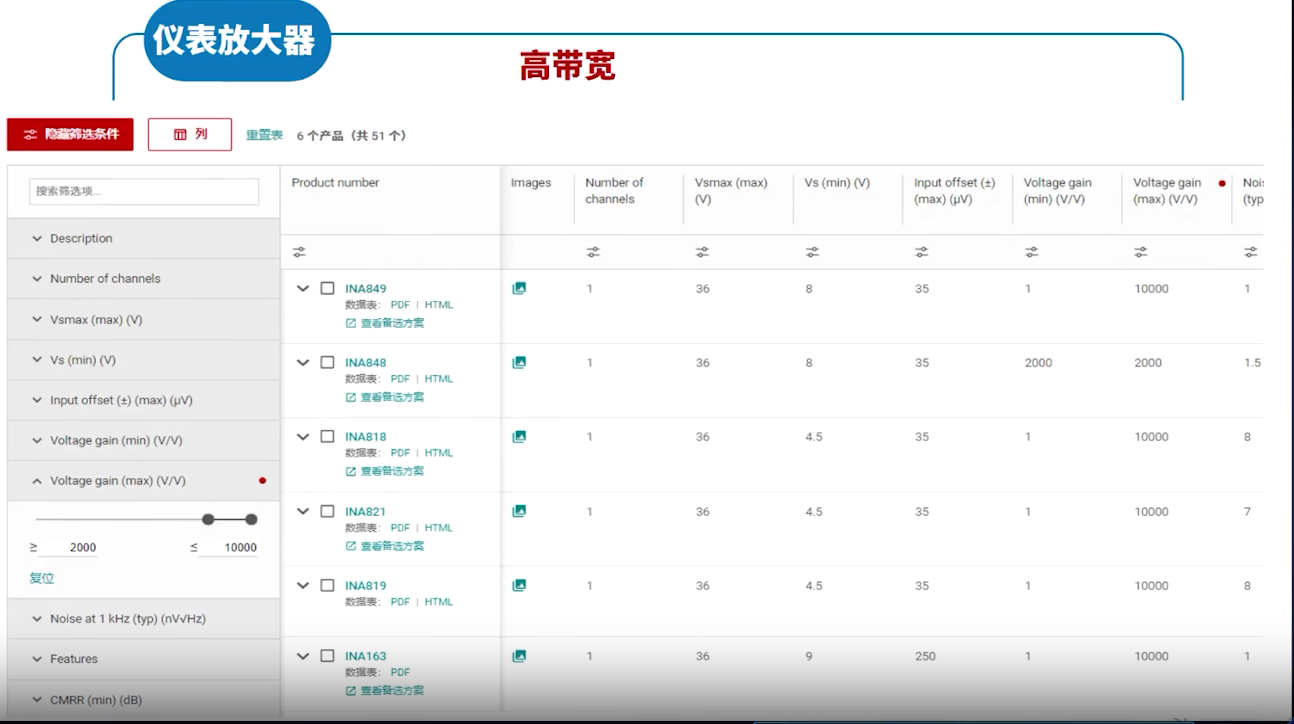This screenshot has height=724, width=1294.
Task: Click external link icon in INA821 row
Action: [x=351, y=546]
